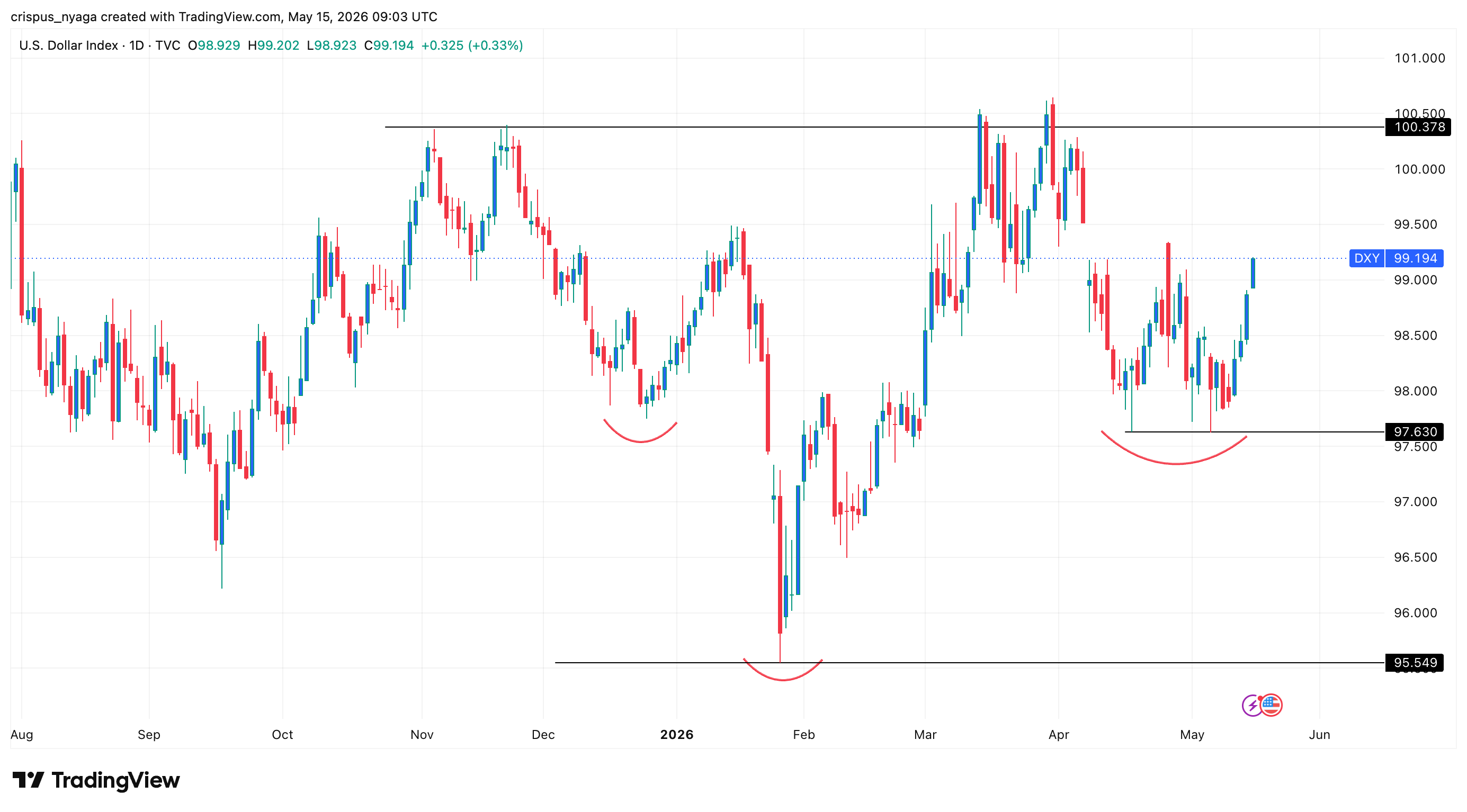Click the Dec time axis label
Viewport: 1467px width, 812px height.
543,735
